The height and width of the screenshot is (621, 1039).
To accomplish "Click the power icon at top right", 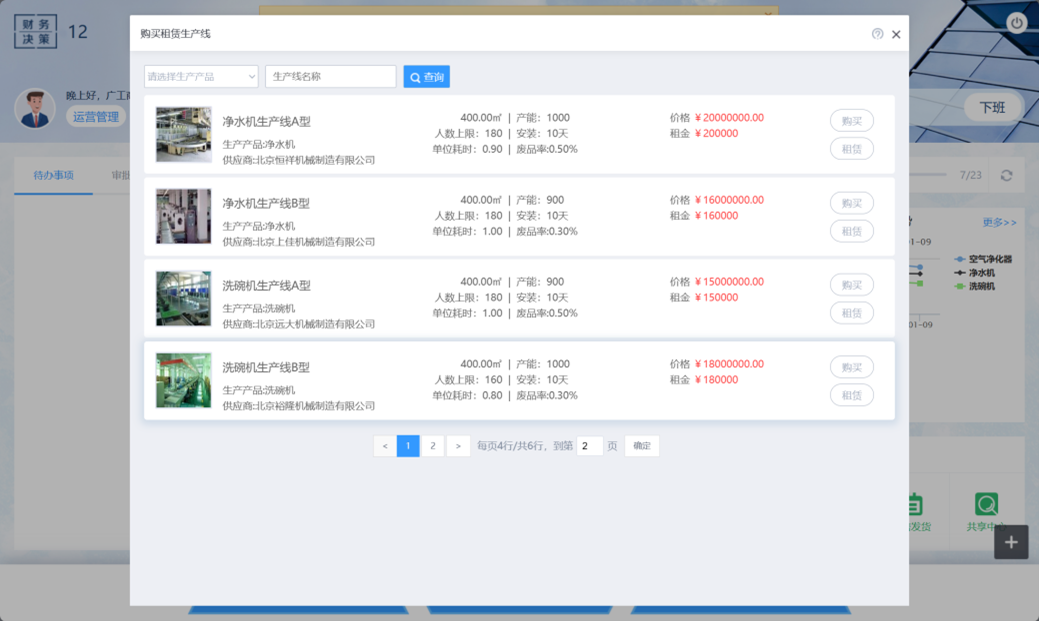I will click(1016, 23).
